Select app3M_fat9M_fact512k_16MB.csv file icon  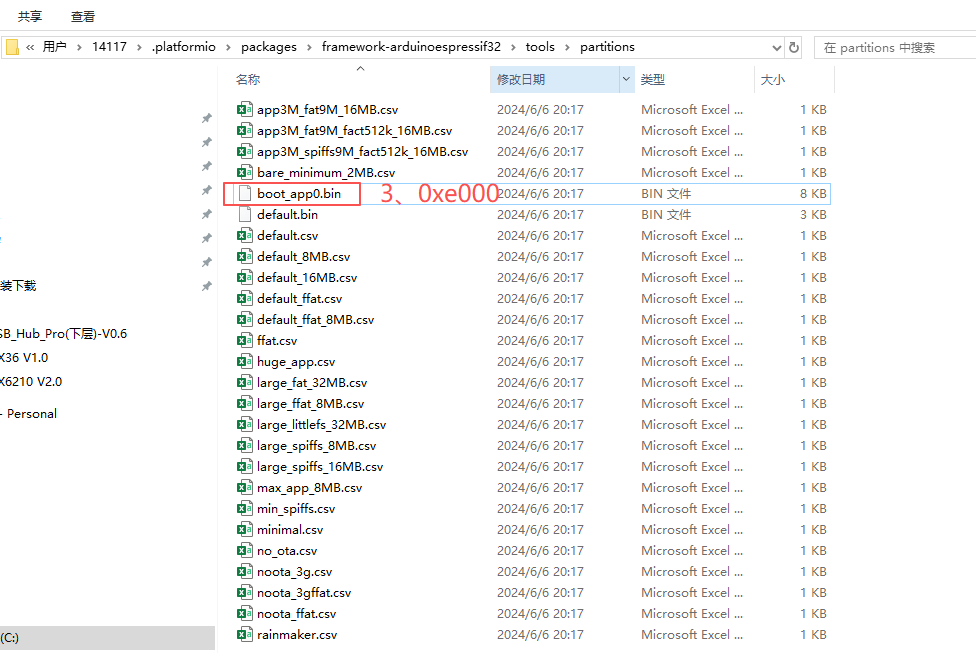click(245, 131)
